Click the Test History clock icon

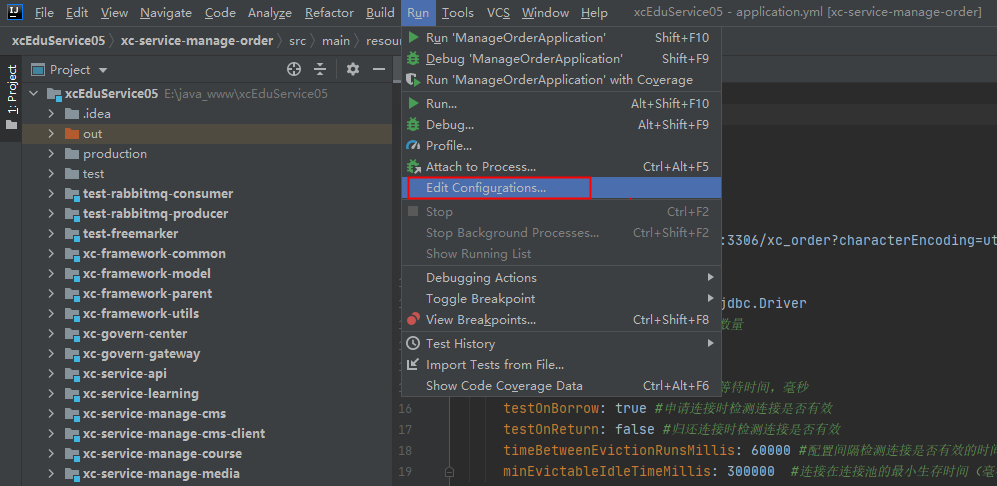(x=413, y=344)
